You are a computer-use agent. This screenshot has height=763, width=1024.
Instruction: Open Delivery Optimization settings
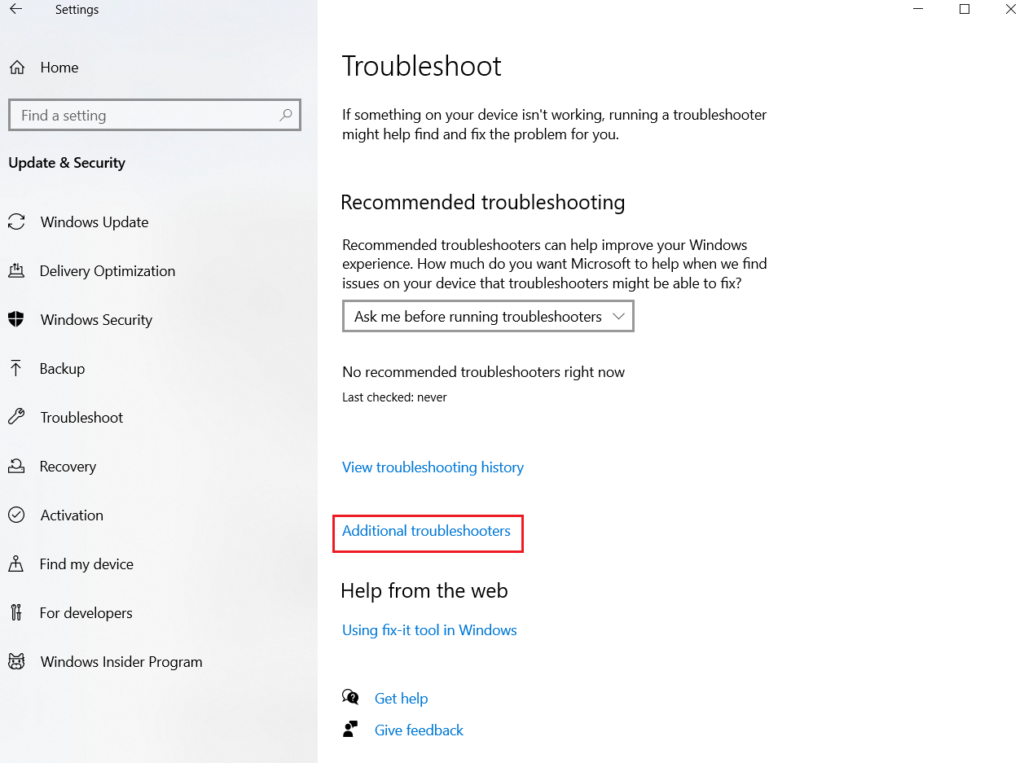point(17,271)
